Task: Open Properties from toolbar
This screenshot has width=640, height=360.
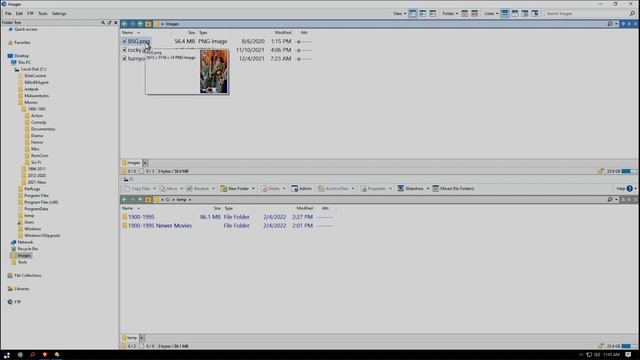Action: 373,189
